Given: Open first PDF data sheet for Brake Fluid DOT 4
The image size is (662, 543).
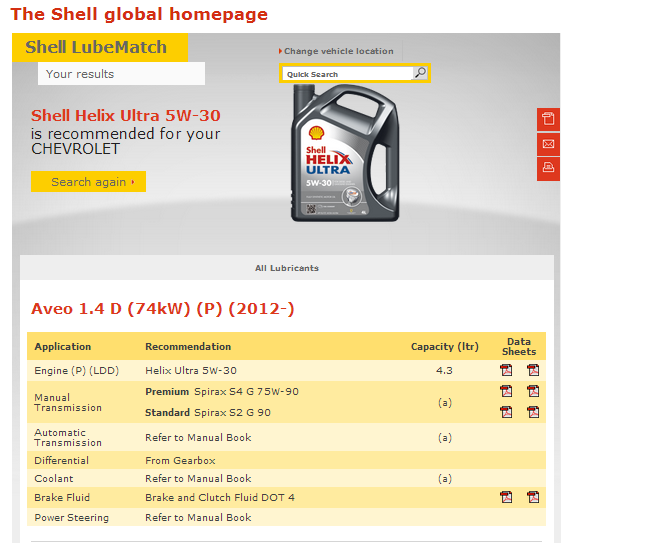Looking at the screenshot, I should 506,497.
